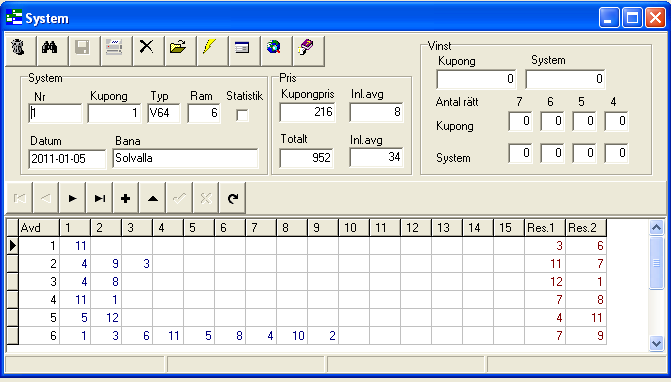Click the Kupongpris field showing 216

coord(307,112)
